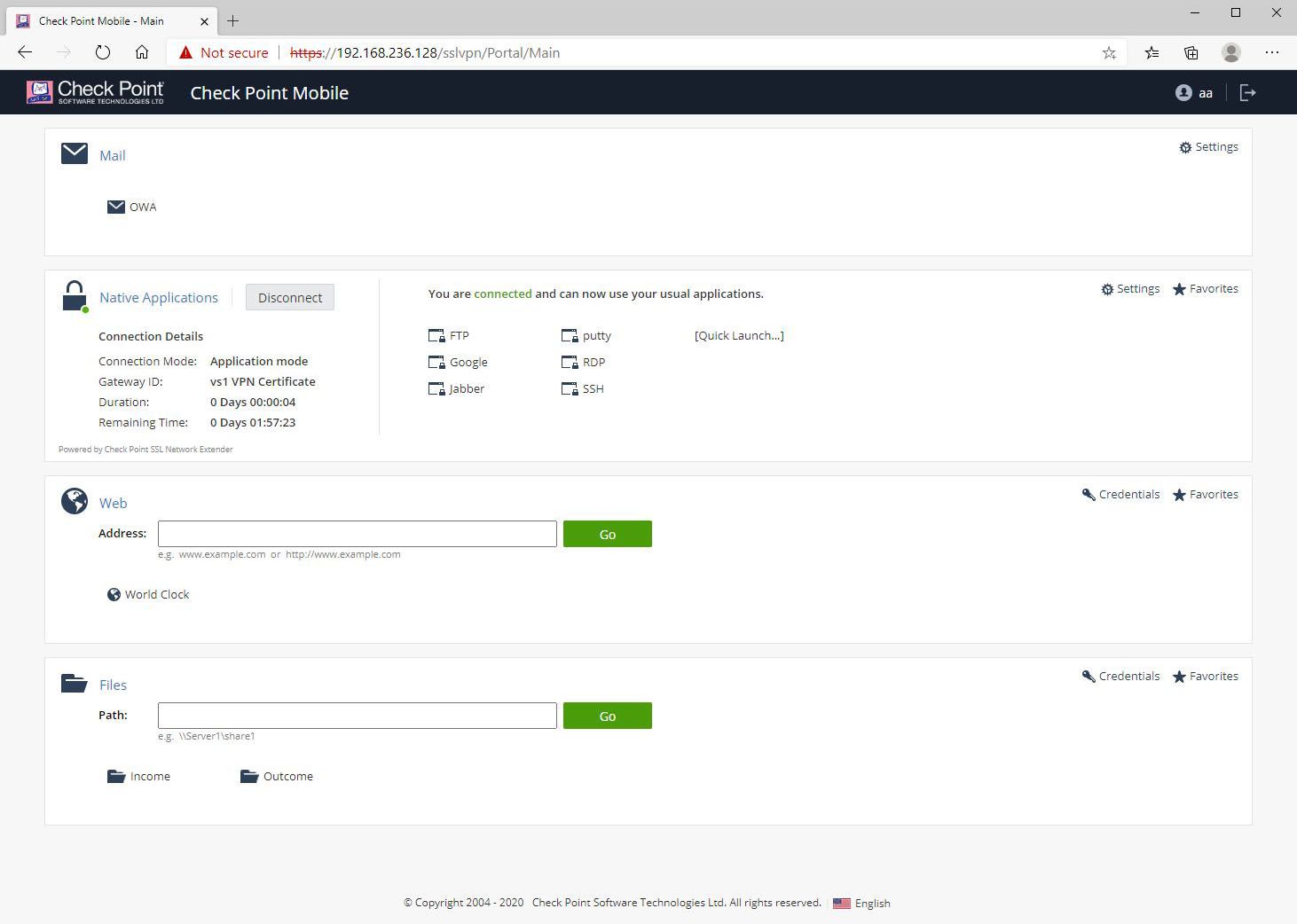Start an RDP session
Viewport: 1297px width, 924px height.
click(x=593, y=362)
